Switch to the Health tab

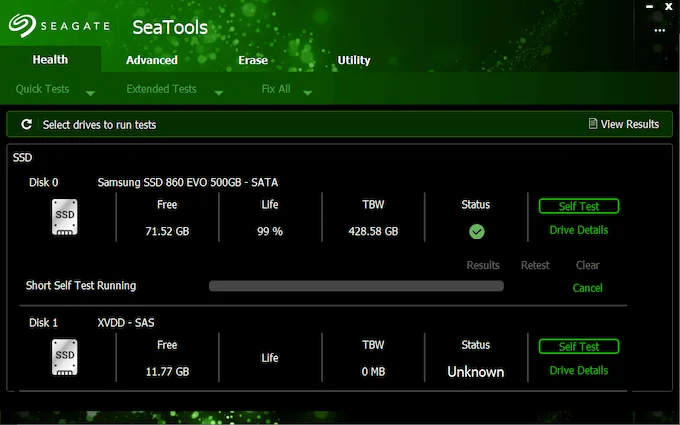click(x=50, y=59)
